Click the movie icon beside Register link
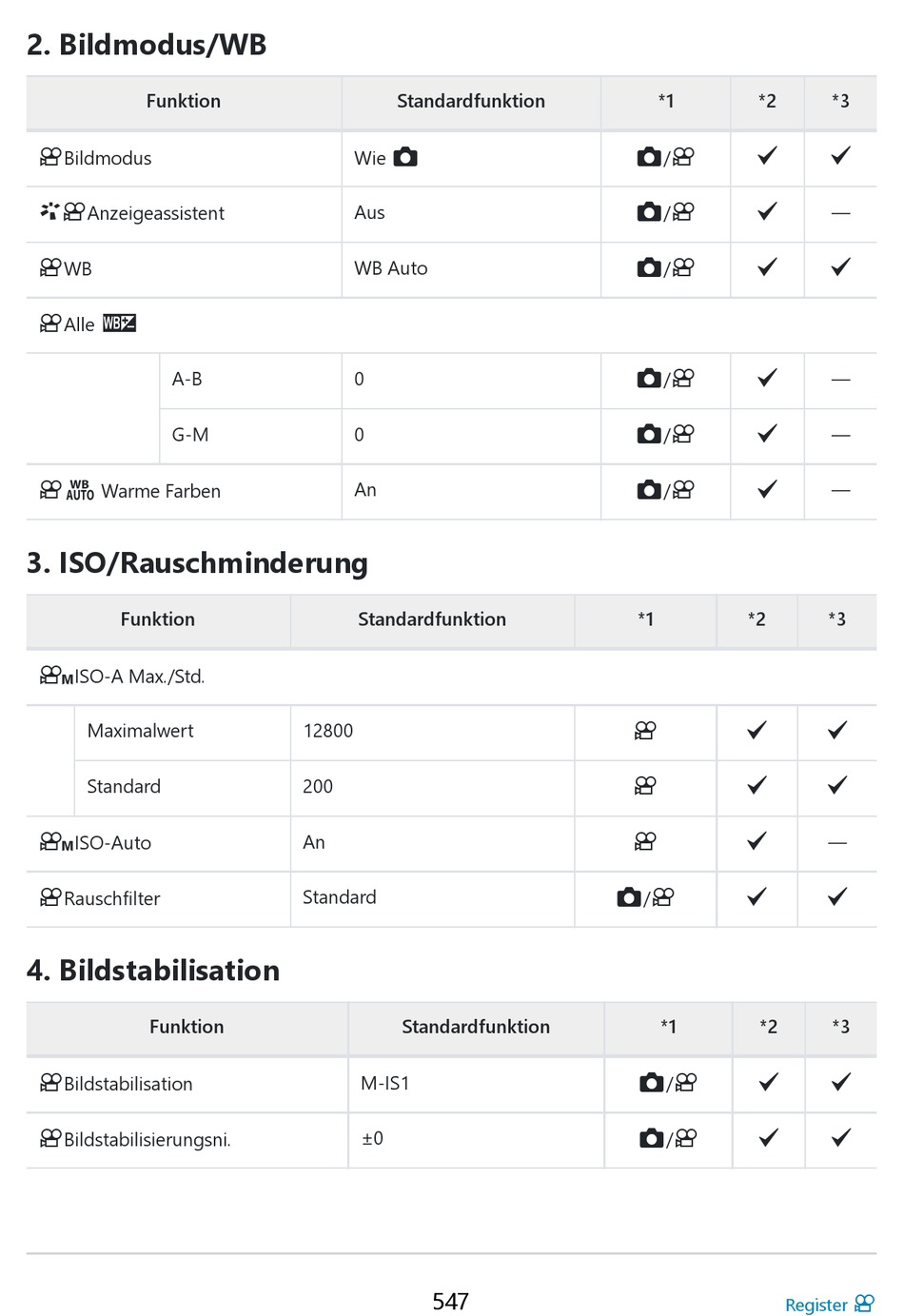 [x=864, y=1304]
